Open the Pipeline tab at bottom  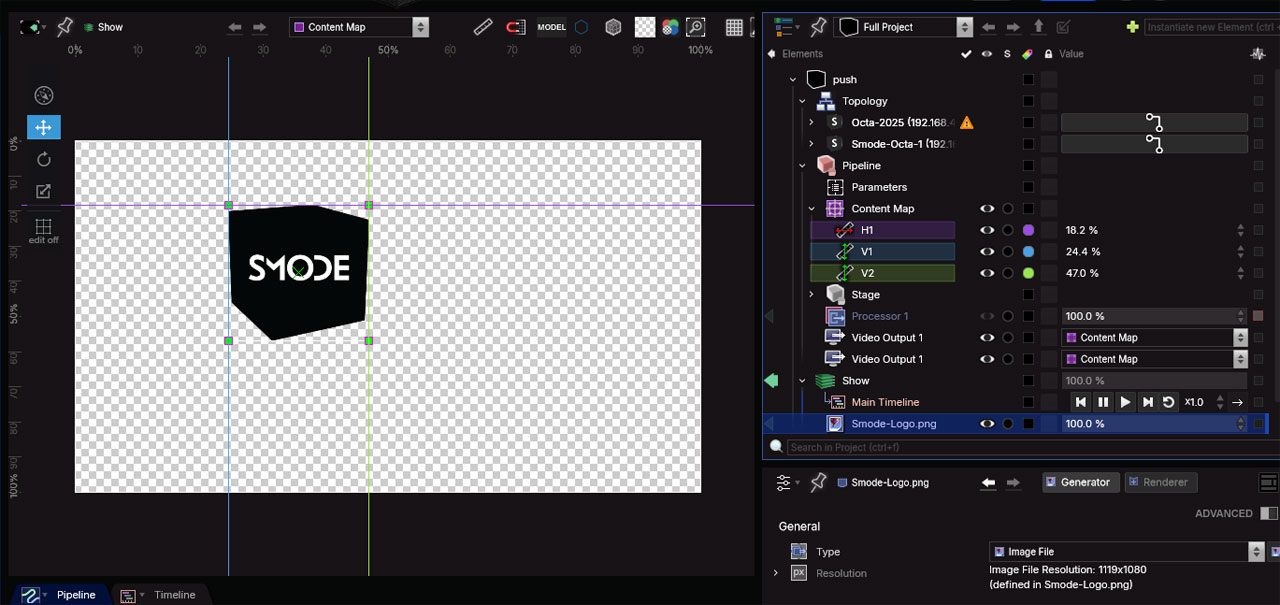pos(62,595)
